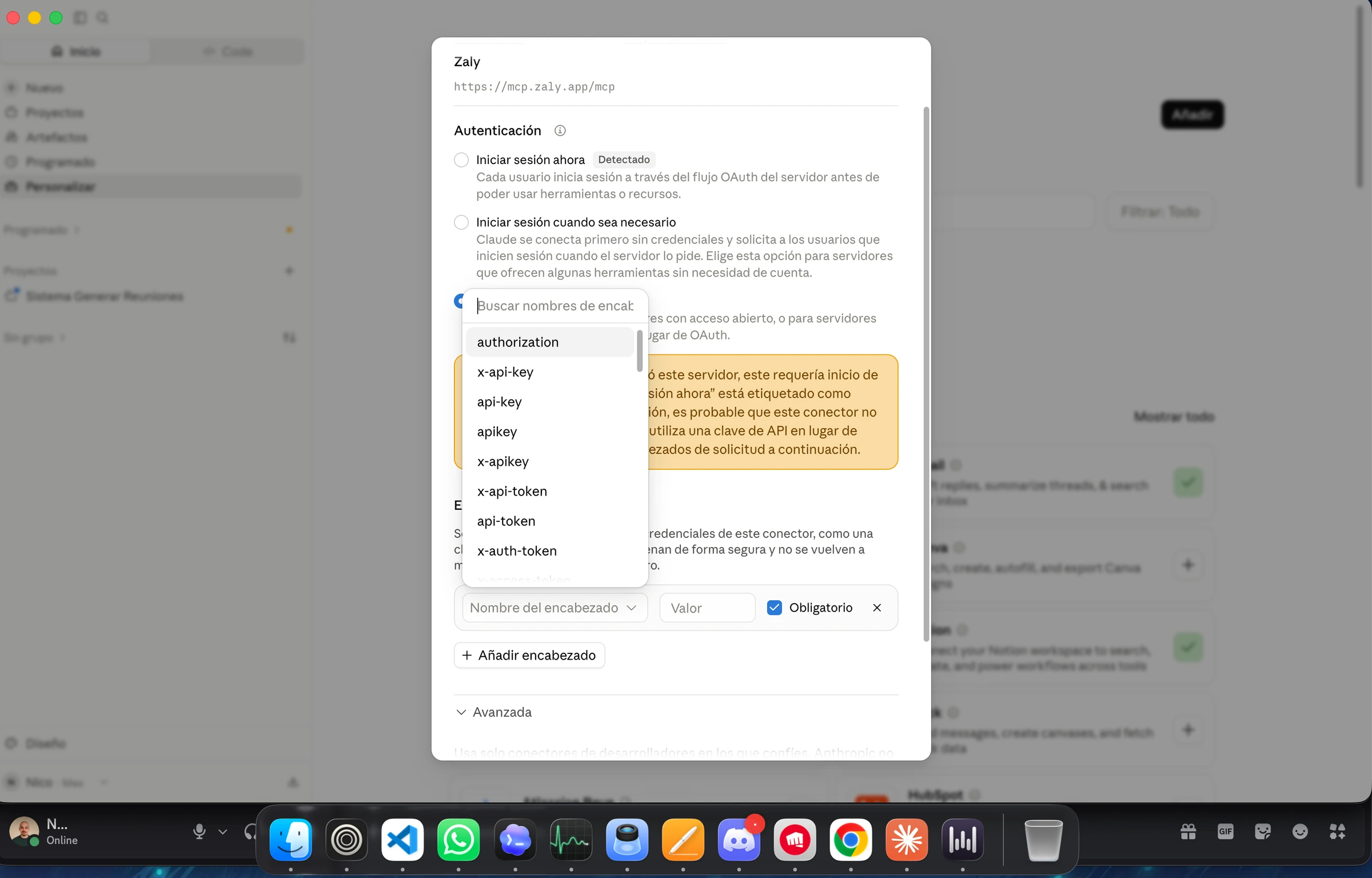Open Activity Monitor from the Dock
Image resolution: width=1372 pixels, height=878 pixels.
571,840
